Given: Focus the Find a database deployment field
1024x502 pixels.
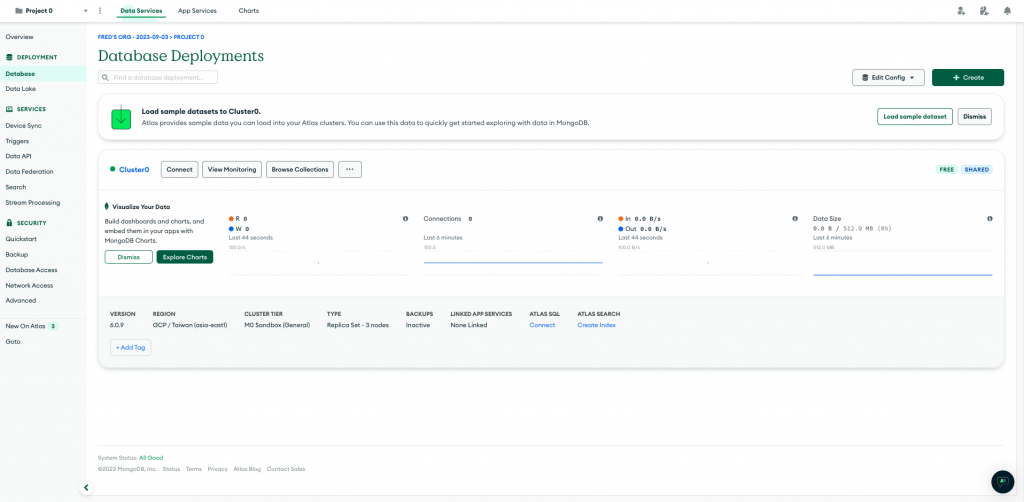Looking at the screenshot, I should [x=157, y=77].
